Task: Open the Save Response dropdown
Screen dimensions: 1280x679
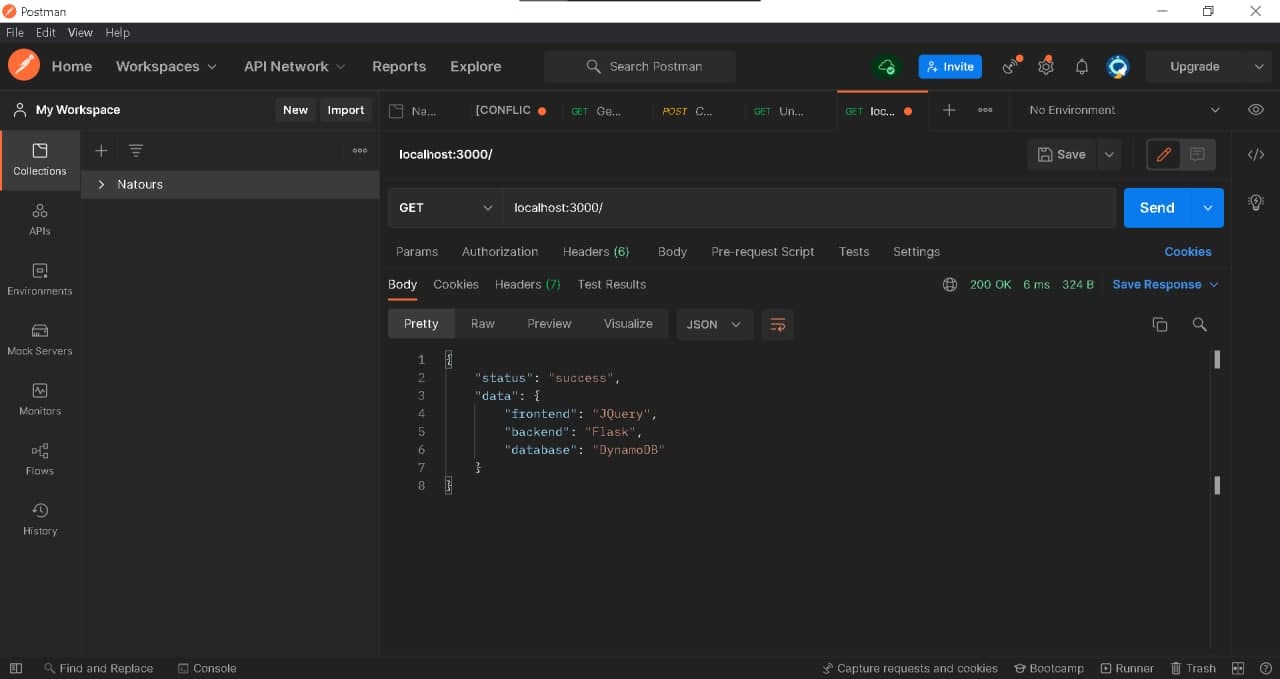Action: [x=1165, y=285]
